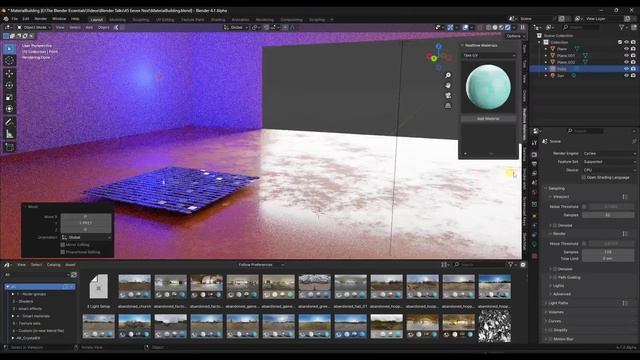Click the blue Z axis gizmo circle
Viewport: 640px width, 360px height.
pyautogui.click(x=439, y=47)
